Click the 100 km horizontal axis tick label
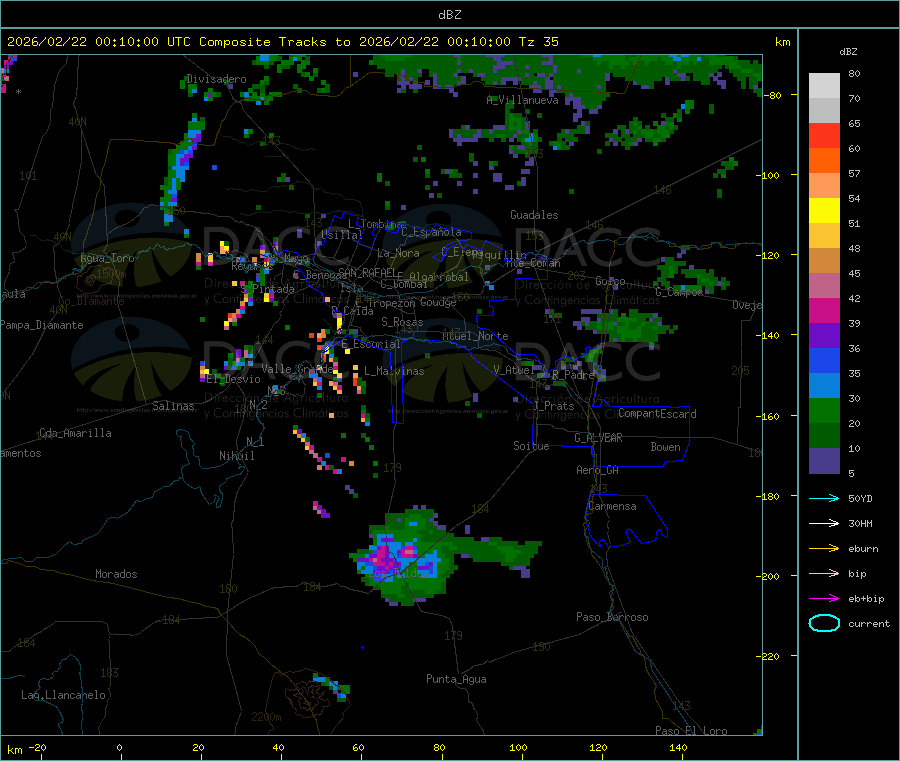Viewport: 900px width, 761px height. (518, 747)
